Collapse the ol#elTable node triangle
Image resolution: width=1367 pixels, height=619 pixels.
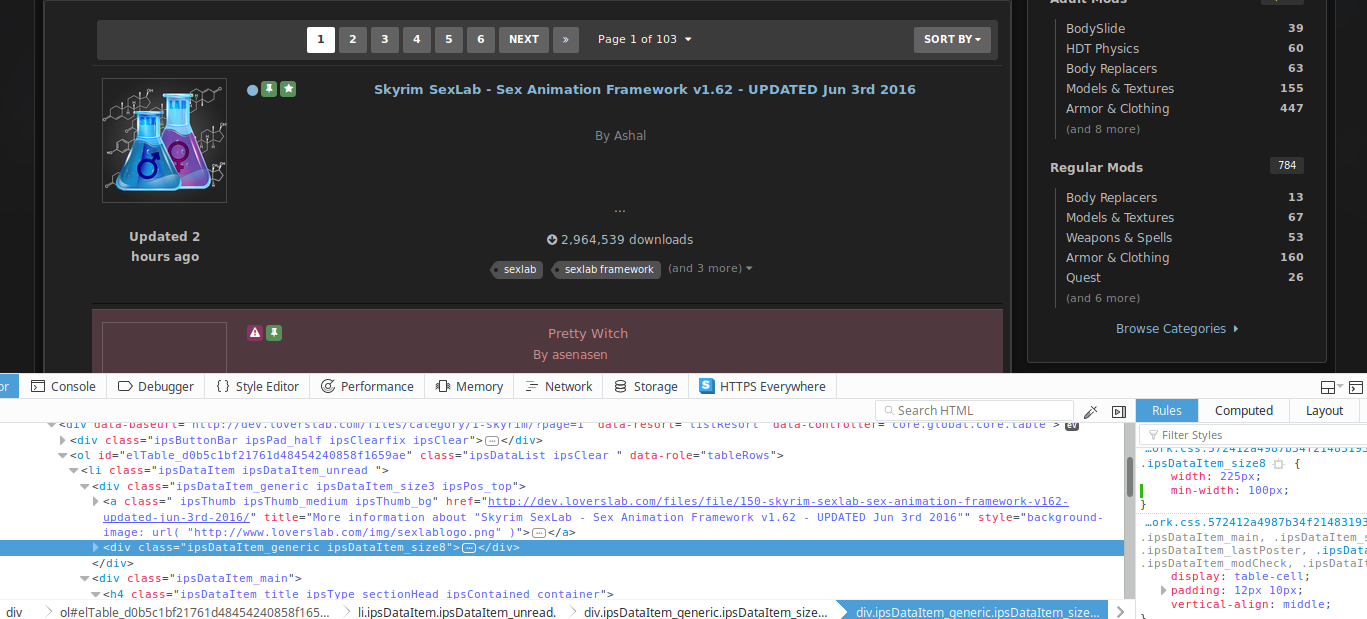[x=63, y=456]
